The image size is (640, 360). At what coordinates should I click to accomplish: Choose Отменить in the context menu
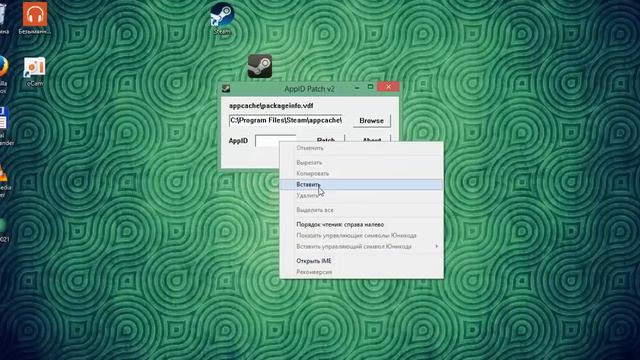click(361, 148)
